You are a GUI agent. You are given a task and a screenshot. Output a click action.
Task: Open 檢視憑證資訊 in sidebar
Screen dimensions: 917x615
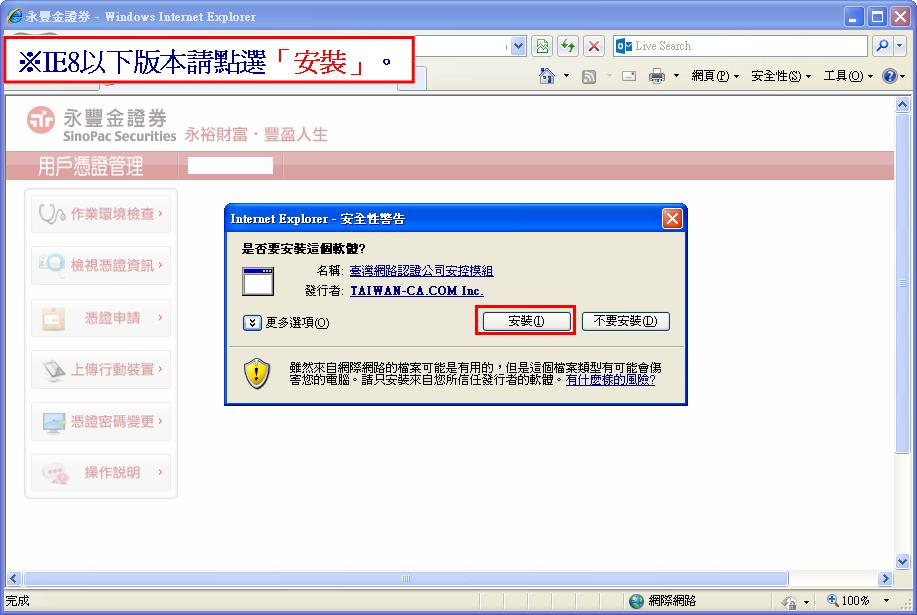click(x=101, y=265)
